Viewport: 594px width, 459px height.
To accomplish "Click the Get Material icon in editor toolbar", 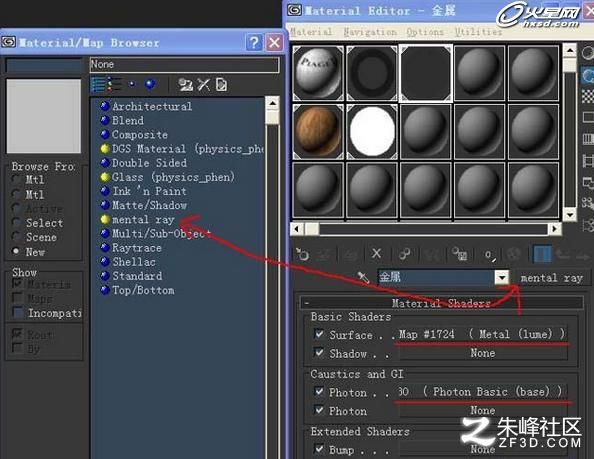I will (302, 254).
